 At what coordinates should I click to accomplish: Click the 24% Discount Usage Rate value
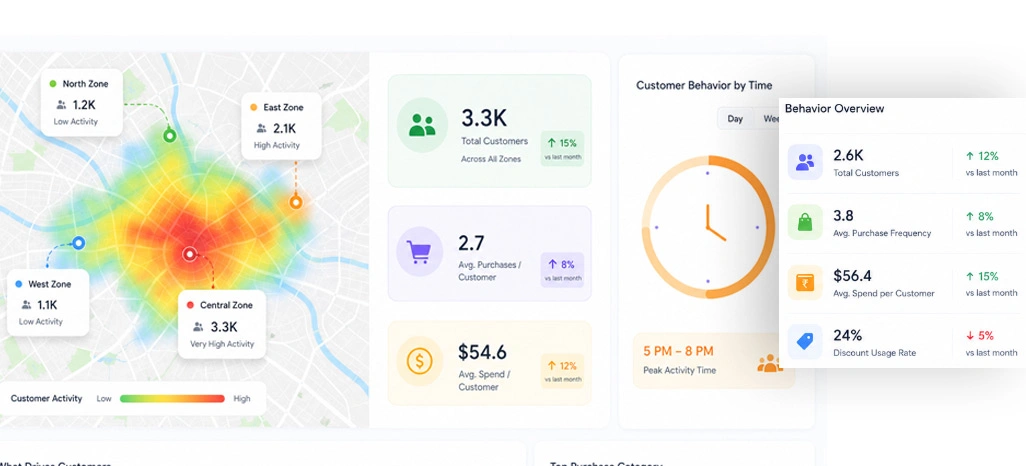click(847, 335)
